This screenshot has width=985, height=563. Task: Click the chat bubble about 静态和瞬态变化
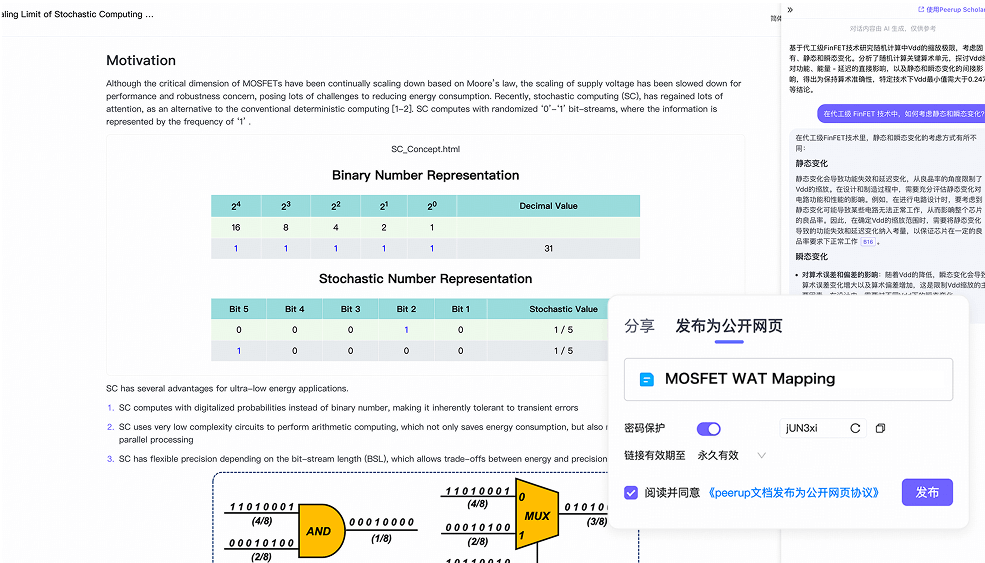[x=902, y=114]
